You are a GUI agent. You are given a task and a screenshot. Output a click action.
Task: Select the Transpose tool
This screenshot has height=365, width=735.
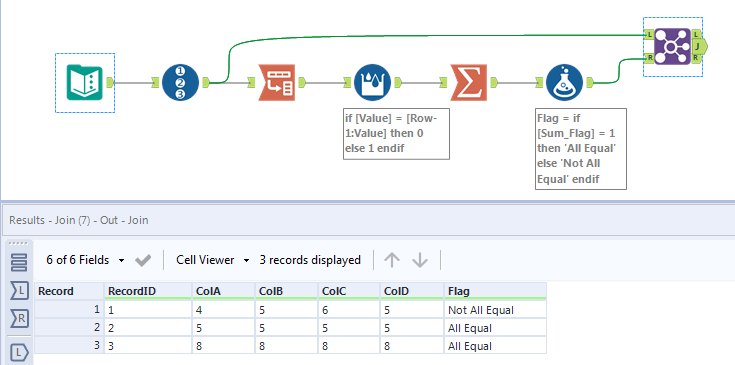click(x=277, y=82)
